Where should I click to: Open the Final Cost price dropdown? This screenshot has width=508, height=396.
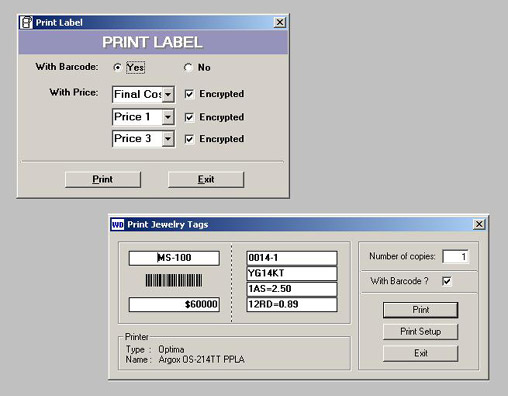(x=168, y=94)
